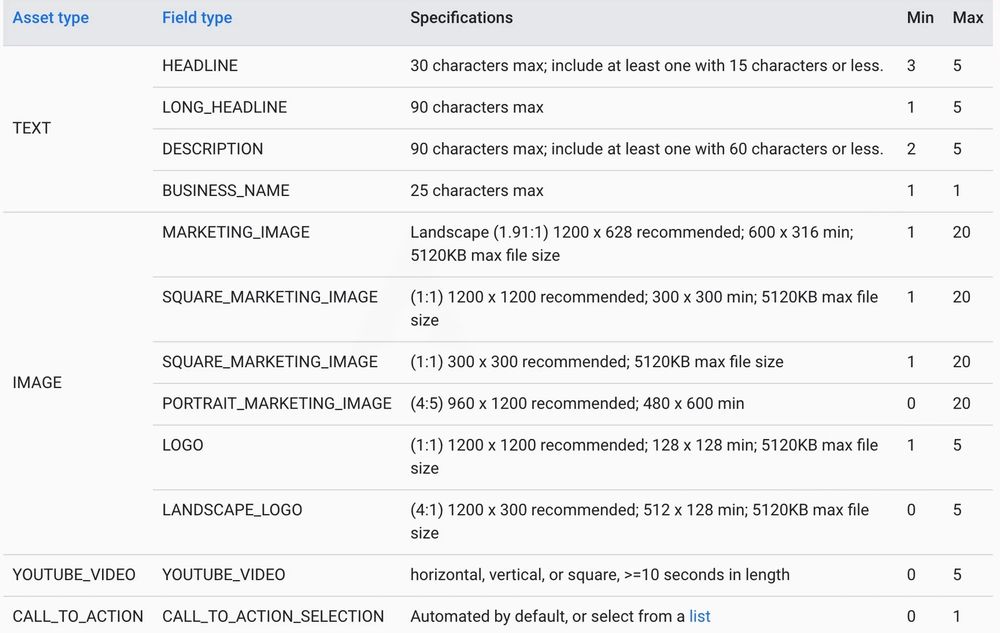Click the Specifications column header
1000x633 pixels.
point(461,18)
